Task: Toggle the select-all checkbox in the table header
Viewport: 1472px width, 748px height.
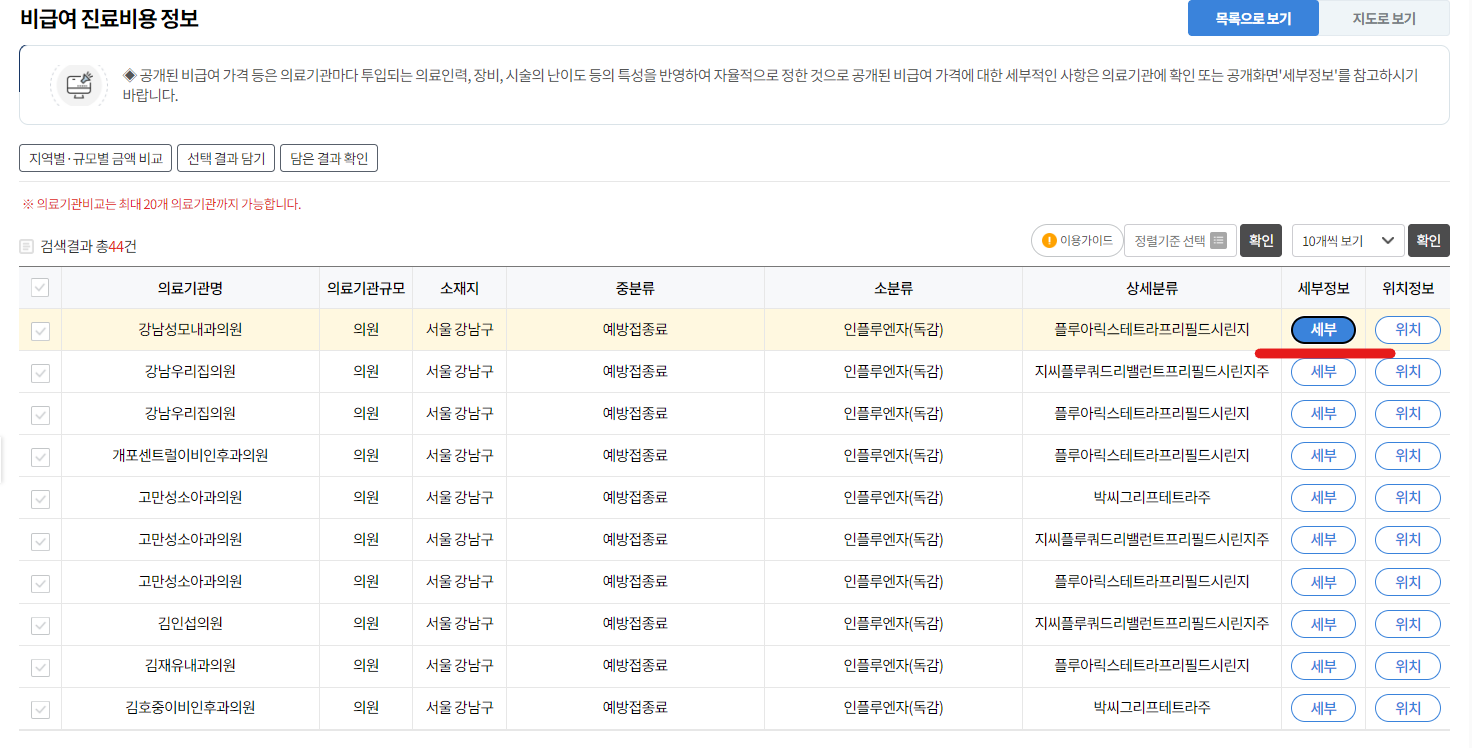Action: coord(39,287)
